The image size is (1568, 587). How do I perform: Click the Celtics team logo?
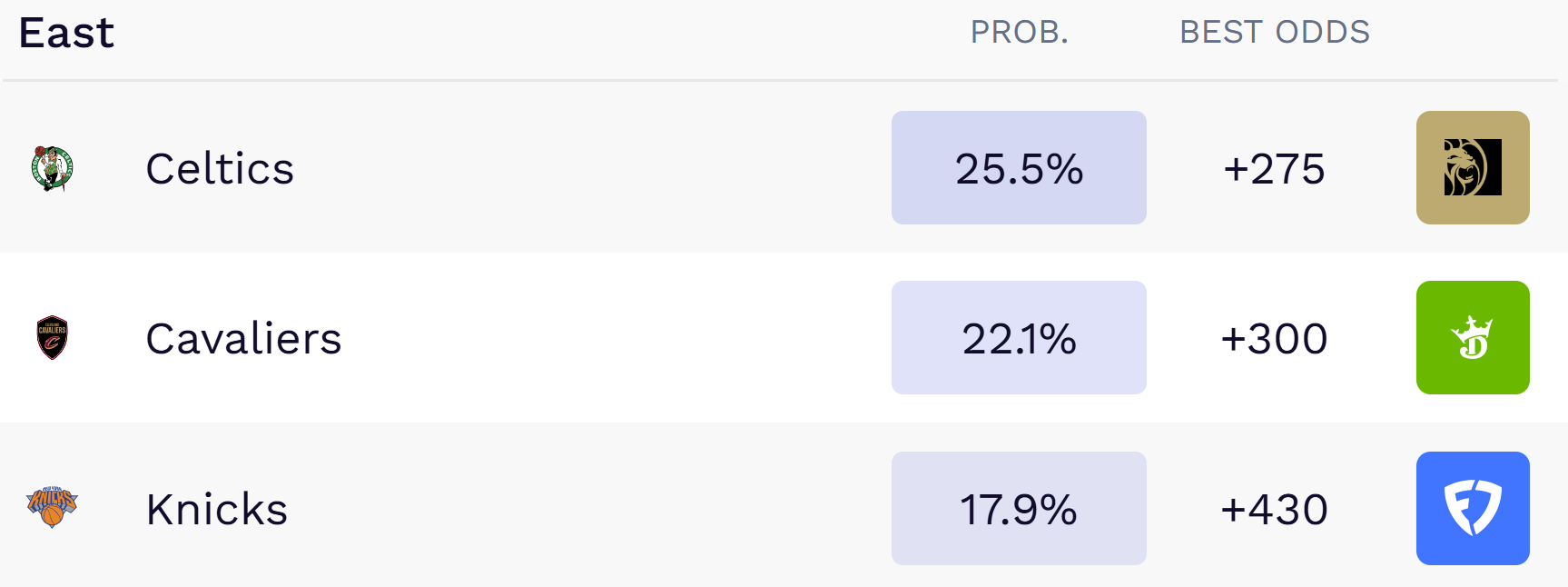(x=52, y=168)
